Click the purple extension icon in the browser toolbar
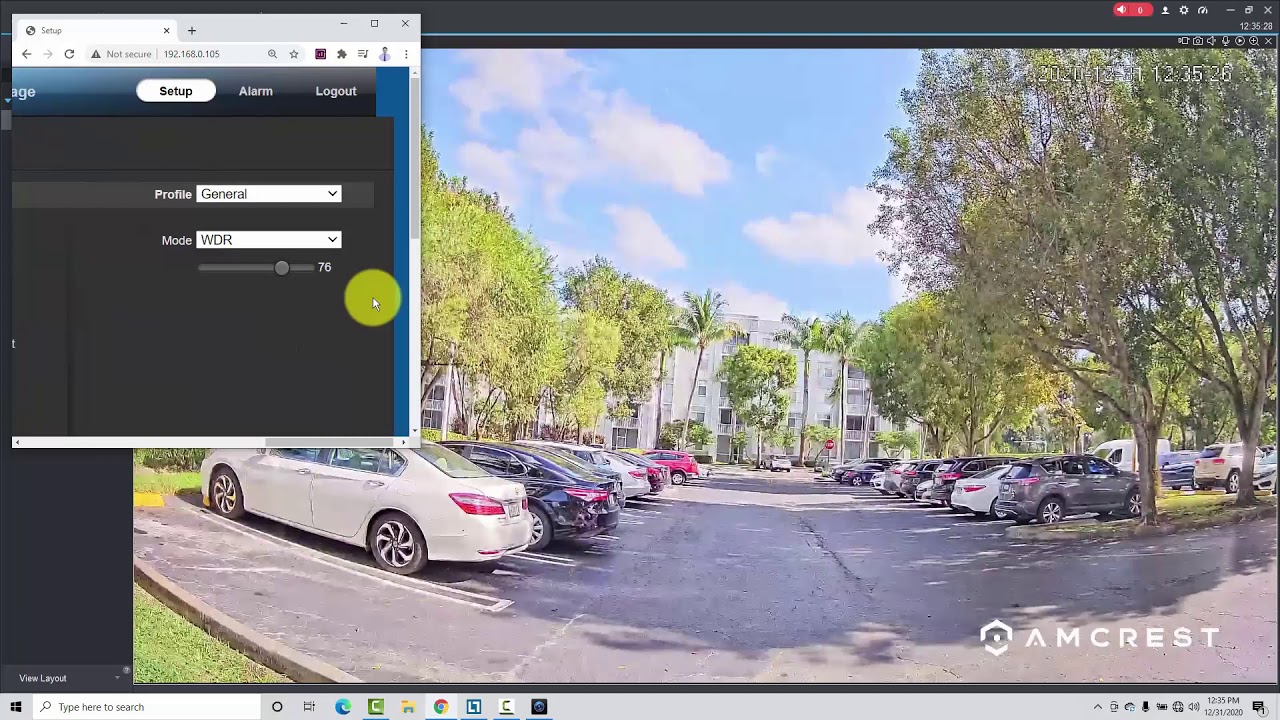Viewport: 1280px width, 720px height. point(321,54)
